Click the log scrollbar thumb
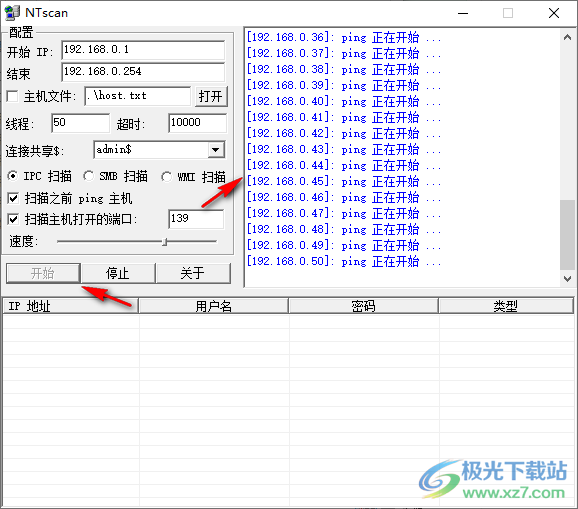Image resolution: width=578 pixels, height=509 pixels. coord(567,235)
